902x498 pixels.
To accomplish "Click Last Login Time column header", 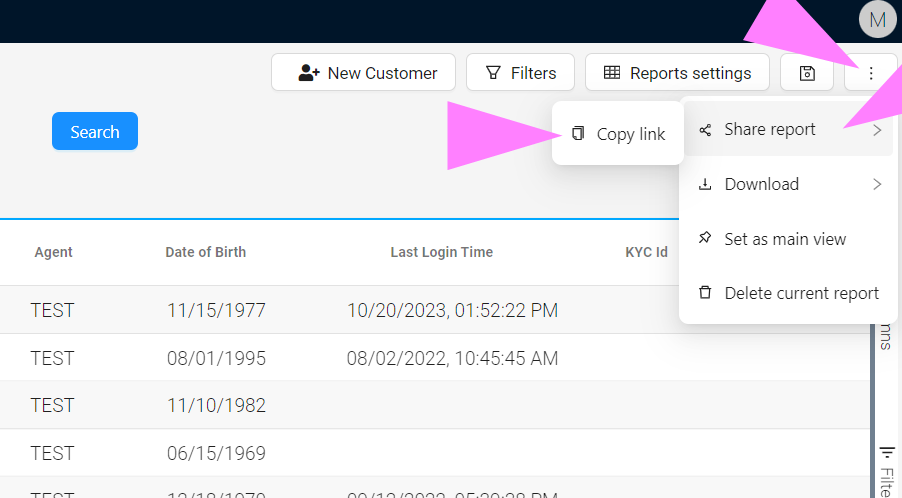I will (x=442, y=252).
